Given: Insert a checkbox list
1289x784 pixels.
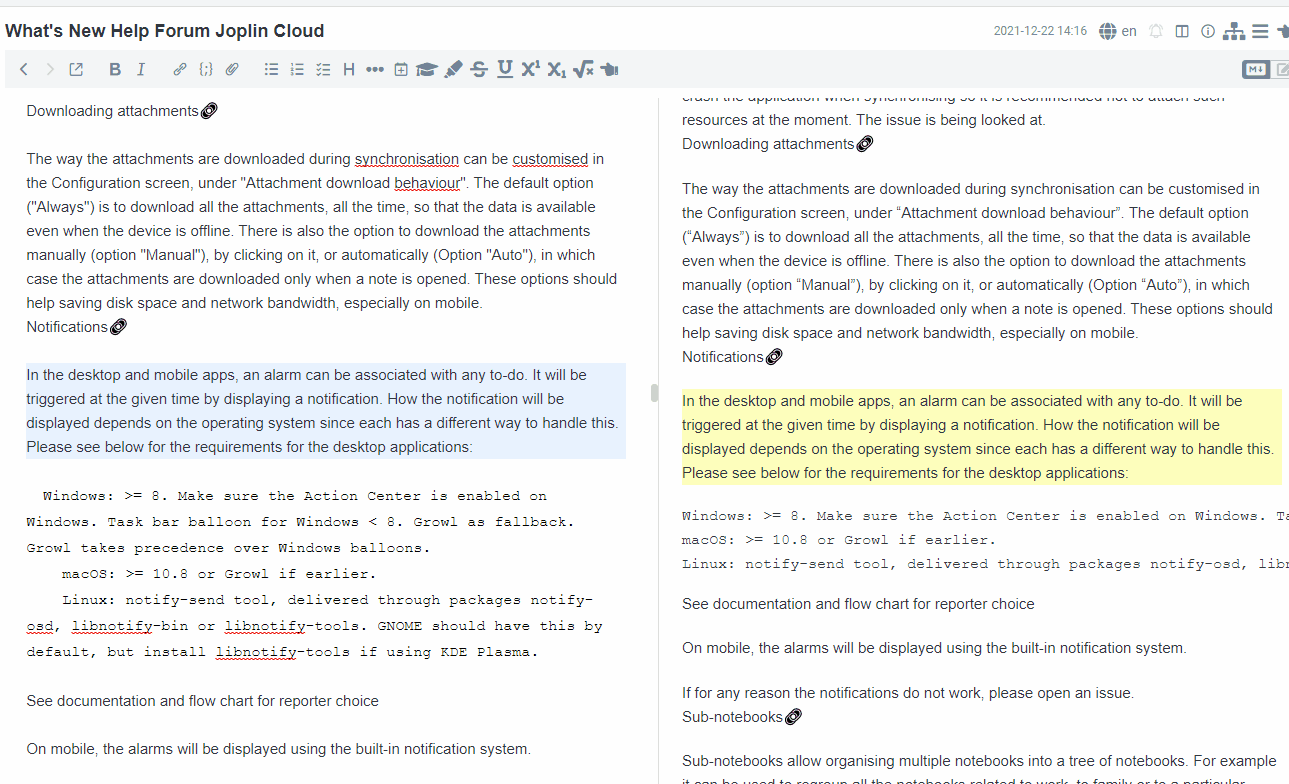Looking at the screenshot, I should 323,69.
